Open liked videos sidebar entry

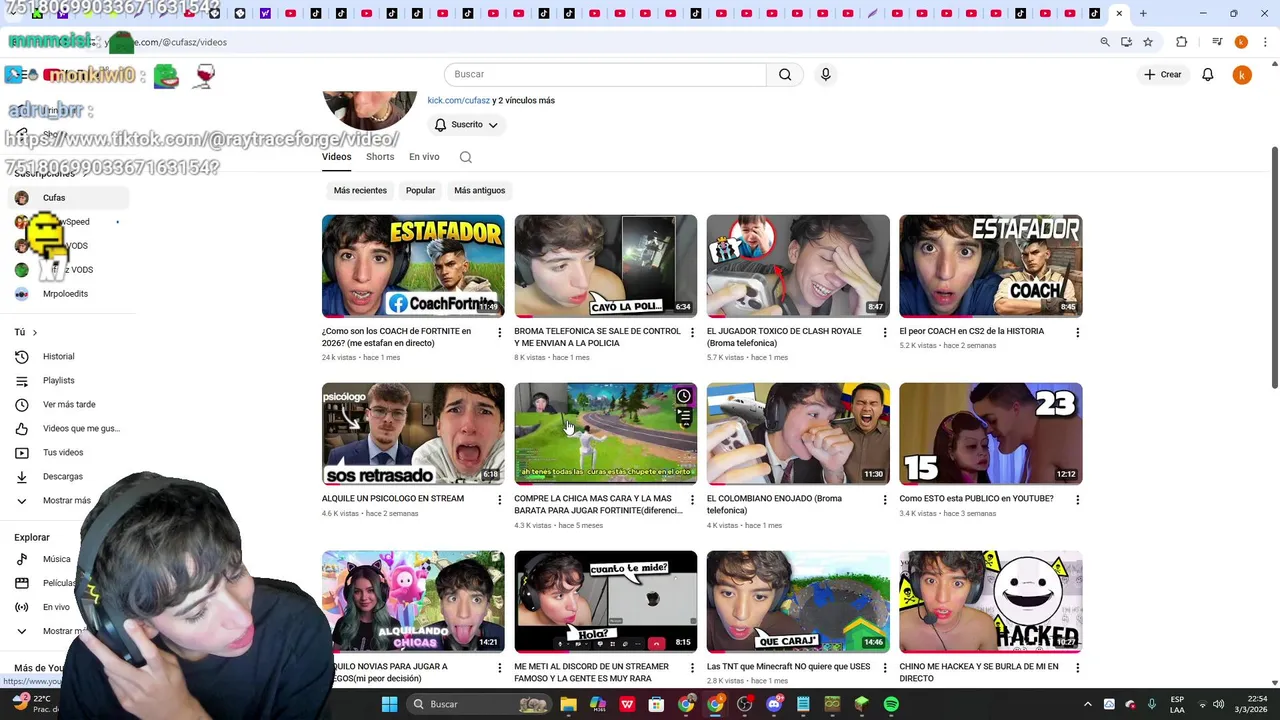[x=66, y=428]
